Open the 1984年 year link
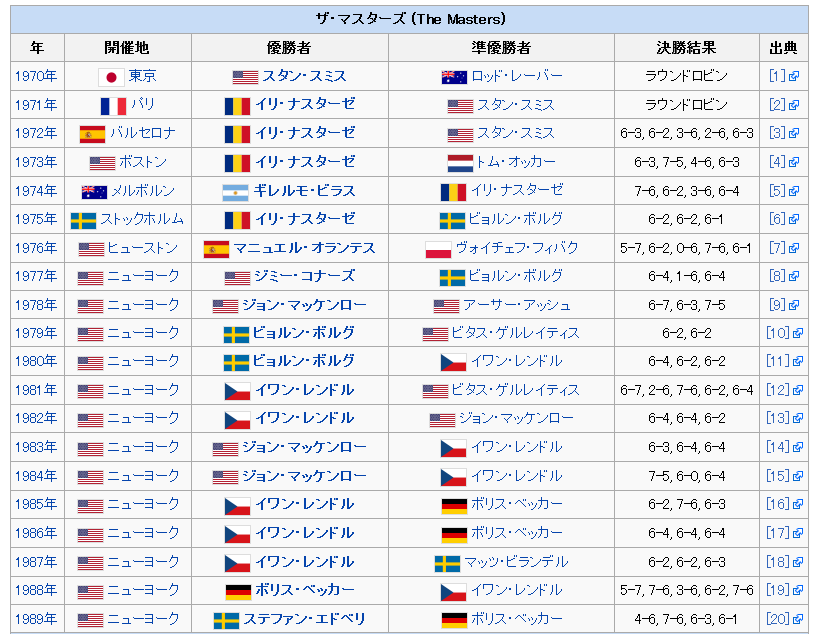 36,477
